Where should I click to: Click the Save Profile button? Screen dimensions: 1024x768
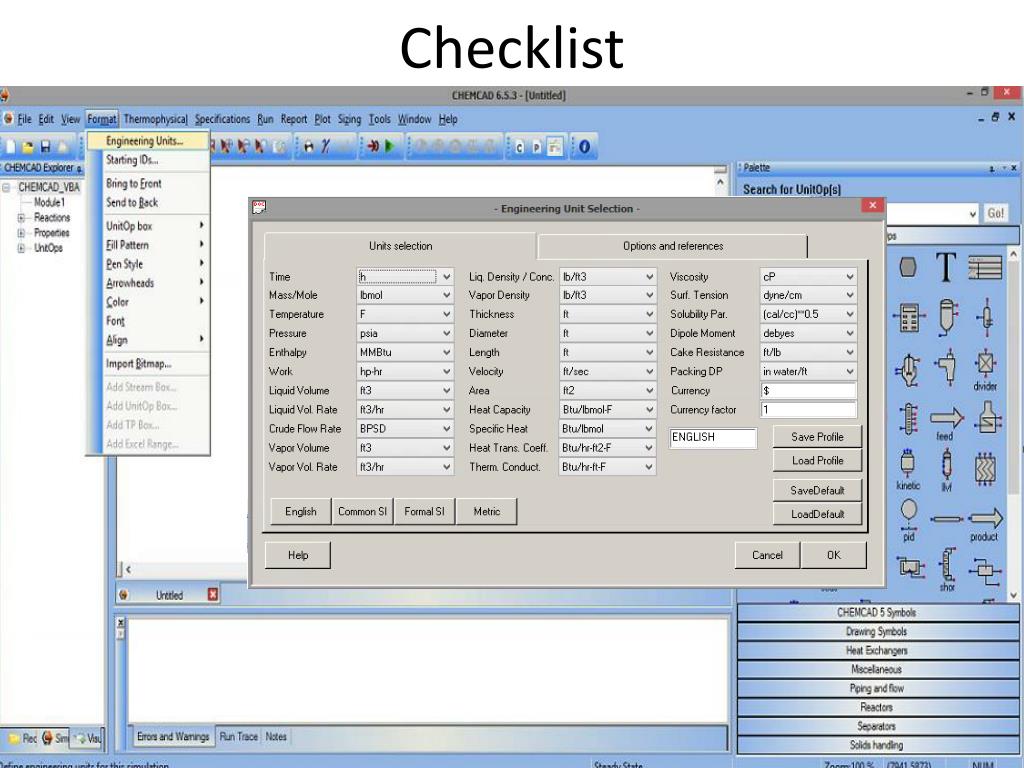pos(817,437)
